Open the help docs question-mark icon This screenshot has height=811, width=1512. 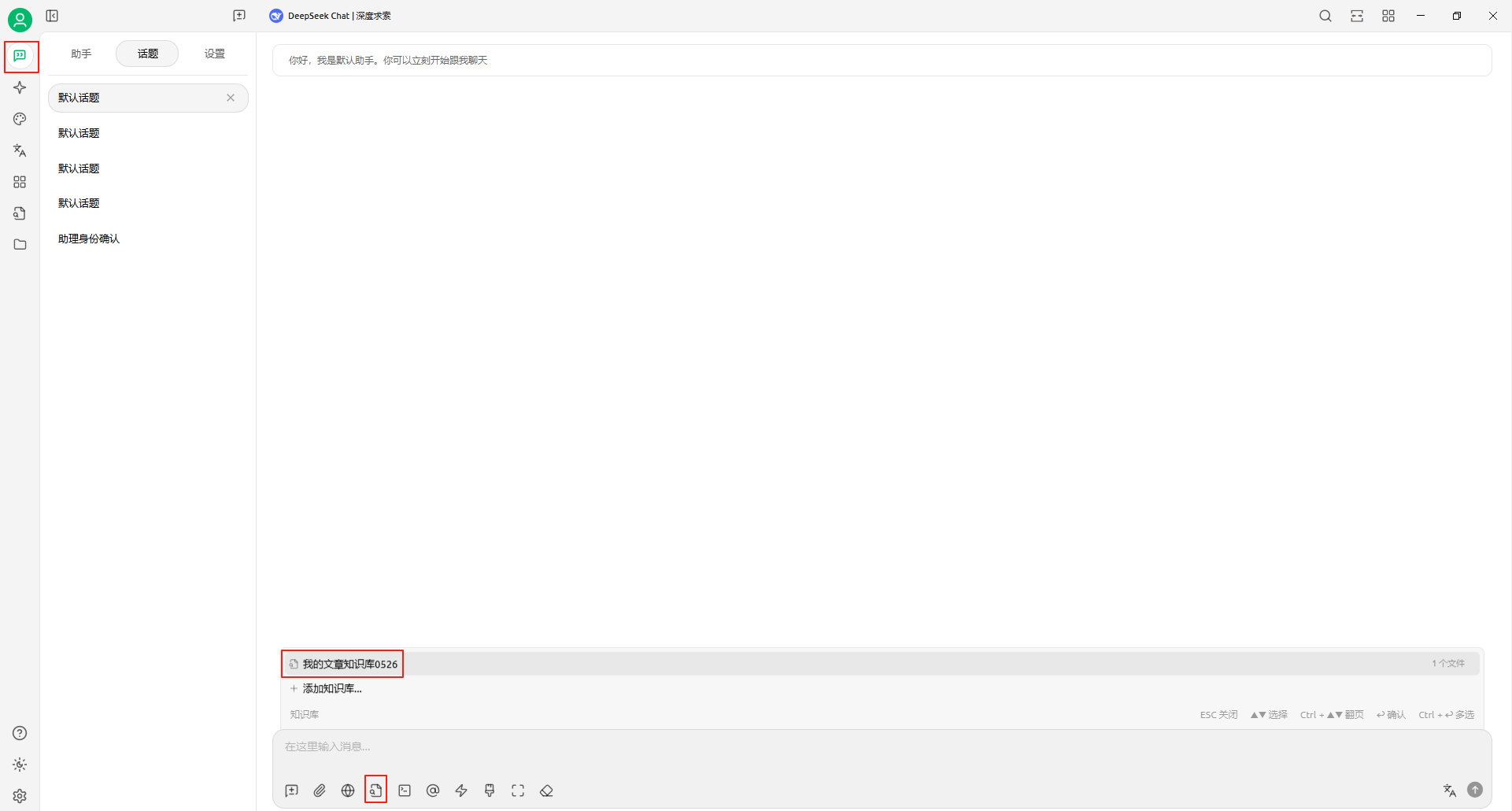point(20,733)
